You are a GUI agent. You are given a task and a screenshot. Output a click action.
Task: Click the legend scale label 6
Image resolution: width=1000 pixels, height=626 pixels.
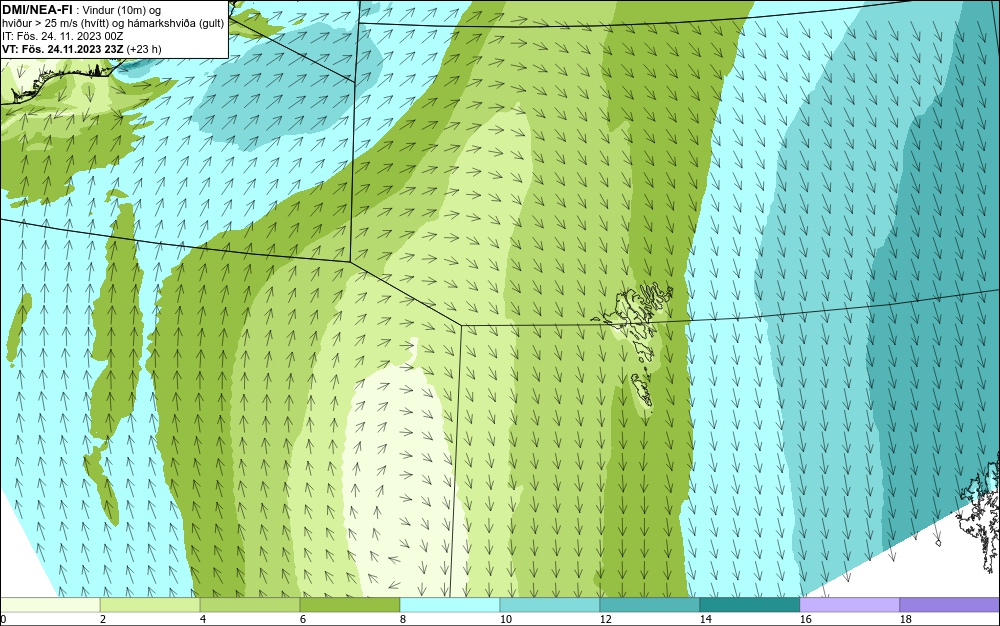(302, 619)
